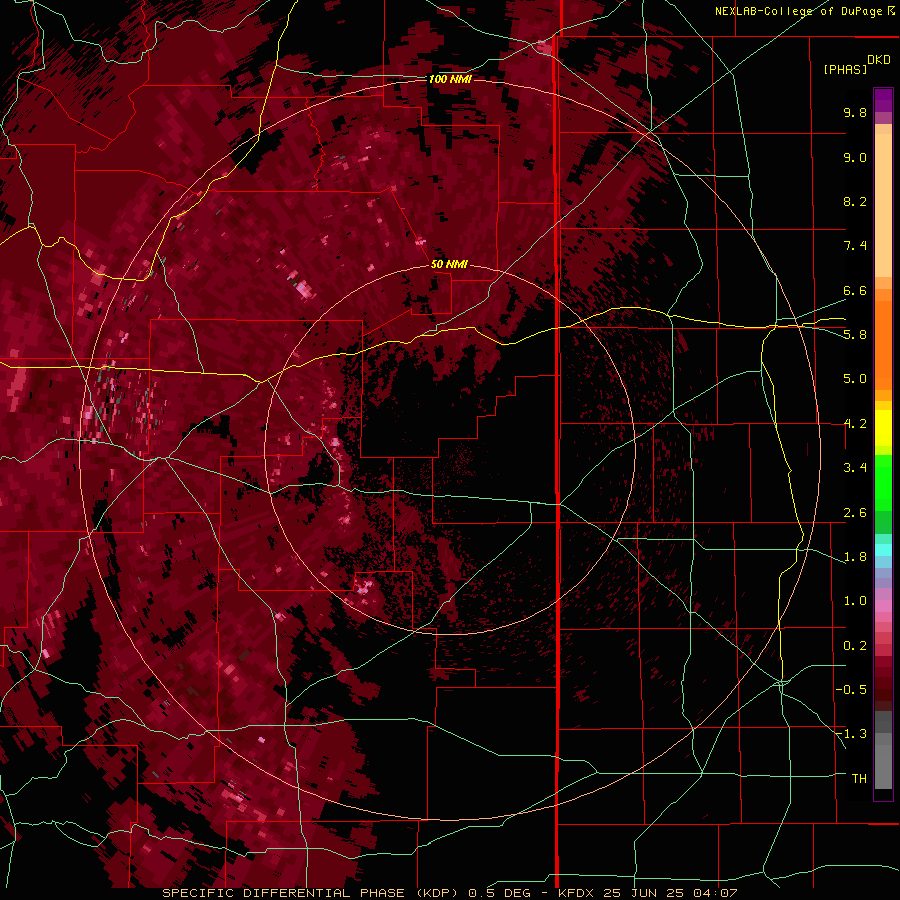Viewport: 900px width, 900px height.
Task: Click the 9.8 value on the color scale
Action: click(855, 112)
